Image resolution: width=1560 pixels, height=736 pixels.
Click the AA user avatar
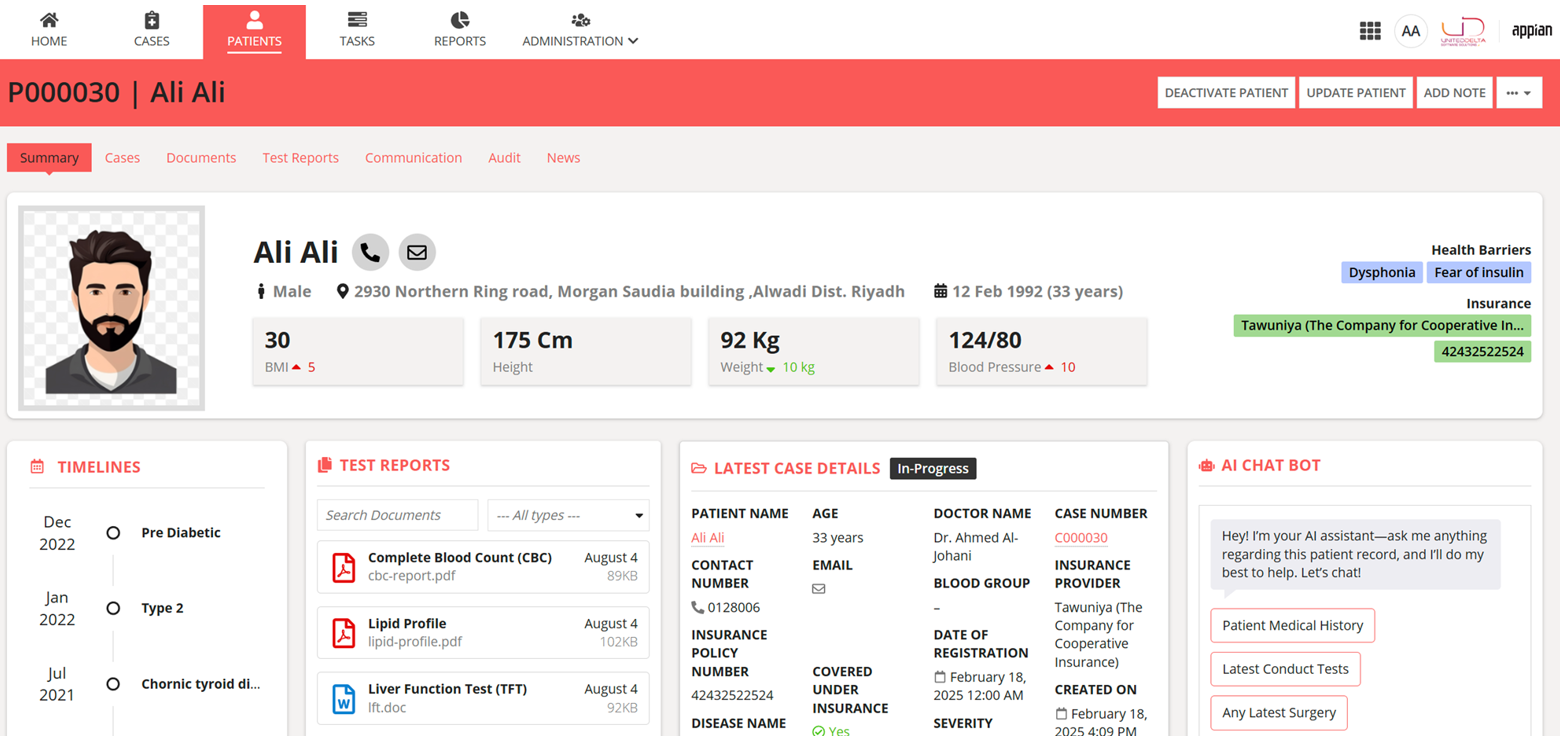coord(1411,31)
